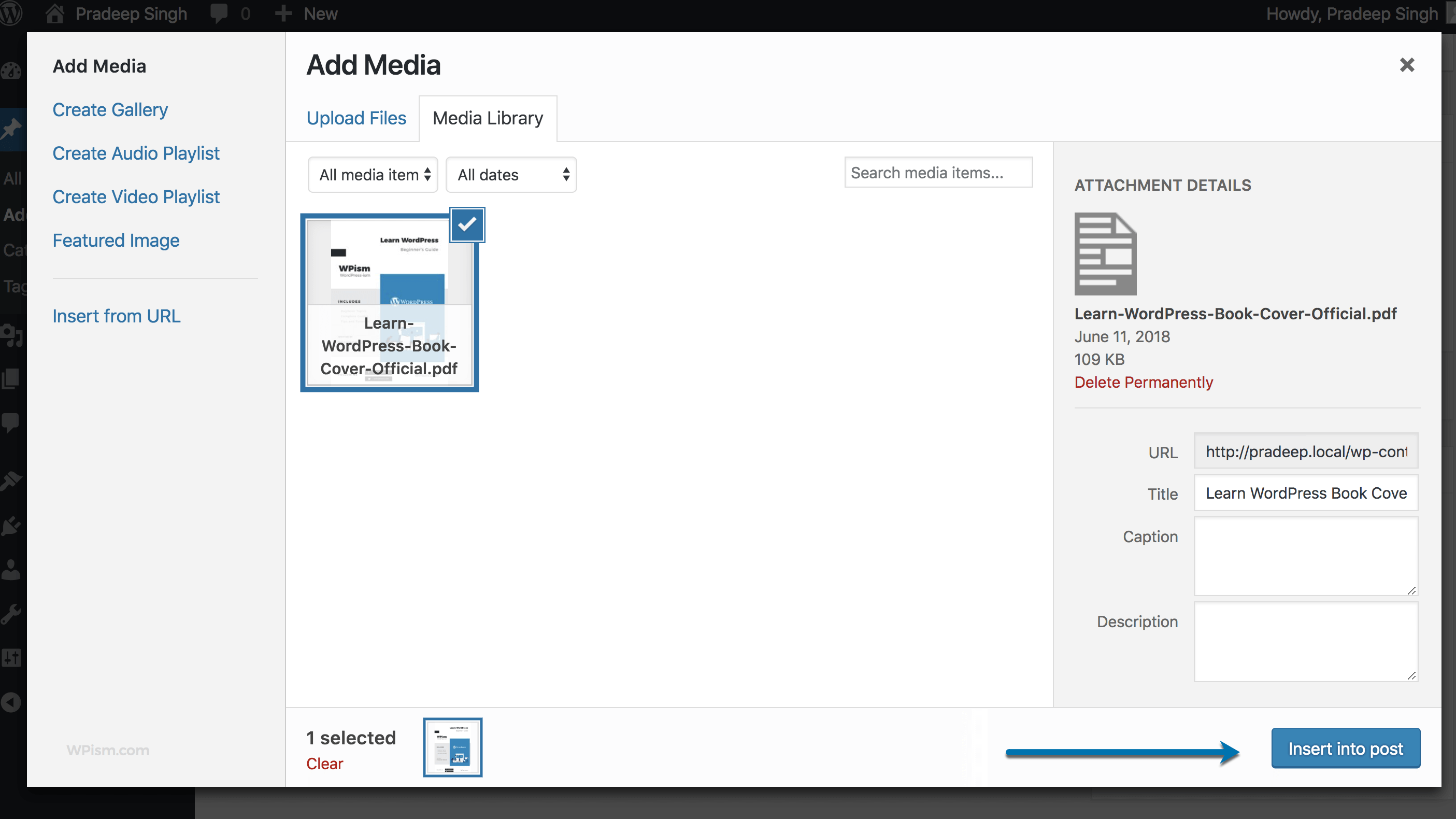This screenshot has width=1456, height=819.
Task: Open Plugins via the plug icon
Action: point(11,526)
